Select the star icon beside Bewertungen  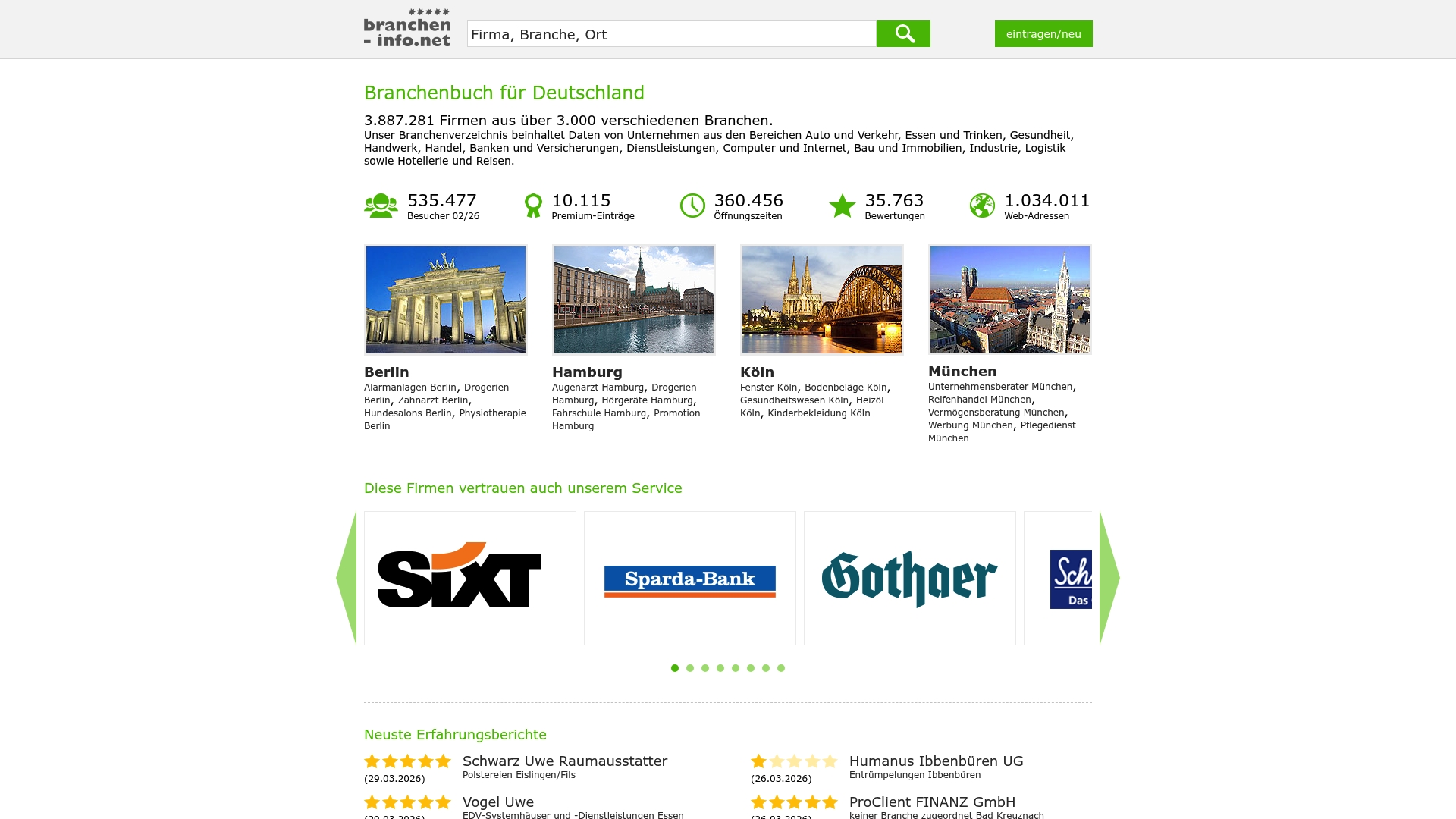[842, 204]
